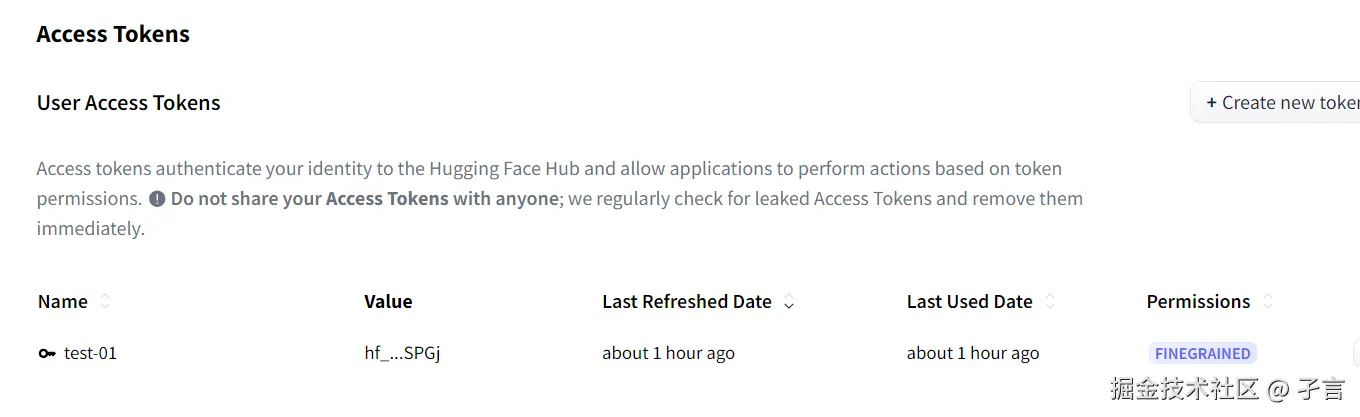Click the Last Used Date header text
Screen dimensions: 1360x417
click(x=969, y=301)
